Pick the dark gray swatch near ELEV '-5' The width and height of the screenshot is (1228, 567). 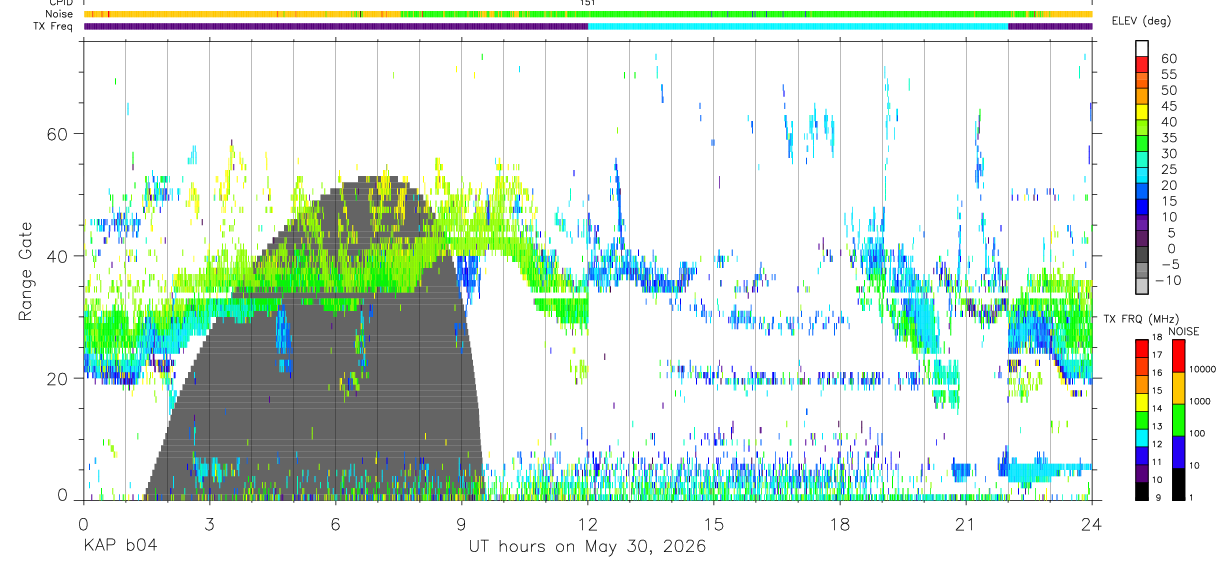pyautogui.click(x=1142, y=256)
